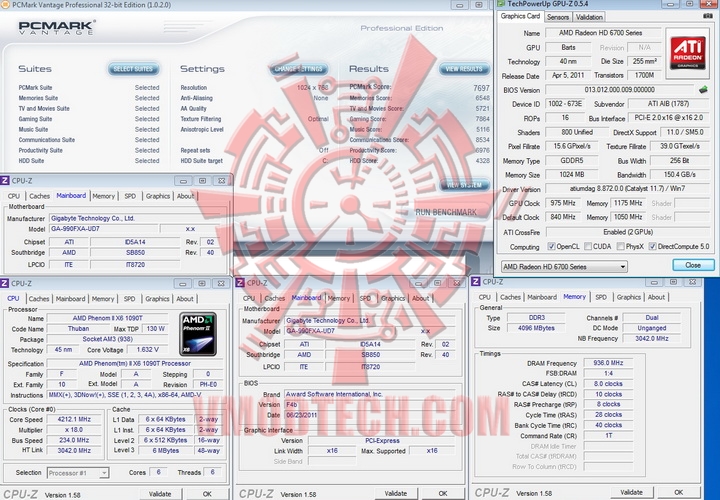Click the Shaders 800 Unified field
The image size is (720, 500).
pyautogui.click(x=577, y=132)
